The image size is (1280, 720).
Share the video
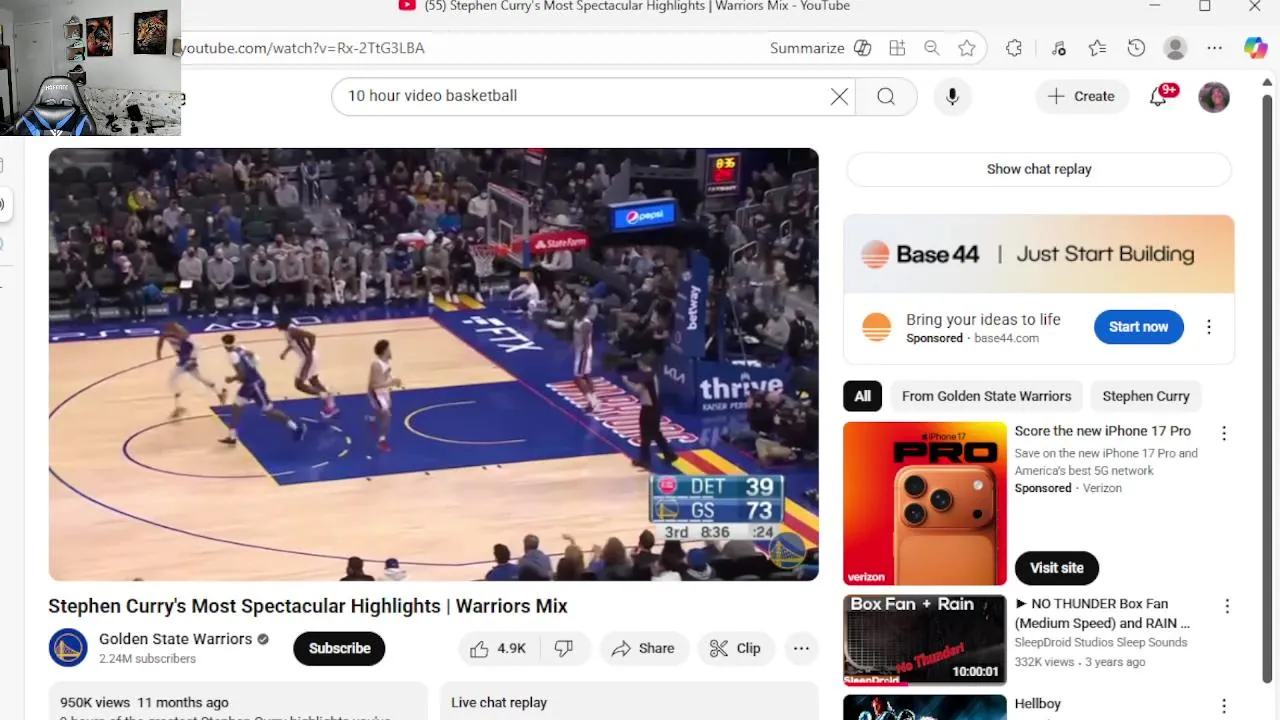click(645, 648)
